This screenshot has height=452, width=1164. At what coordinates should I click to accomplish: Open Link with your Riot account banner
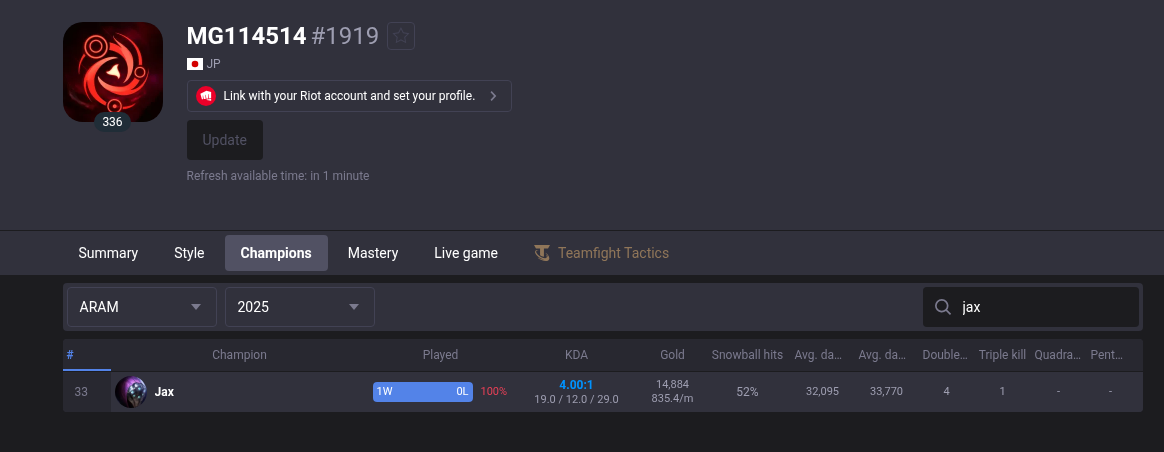[x=349, y=96]
